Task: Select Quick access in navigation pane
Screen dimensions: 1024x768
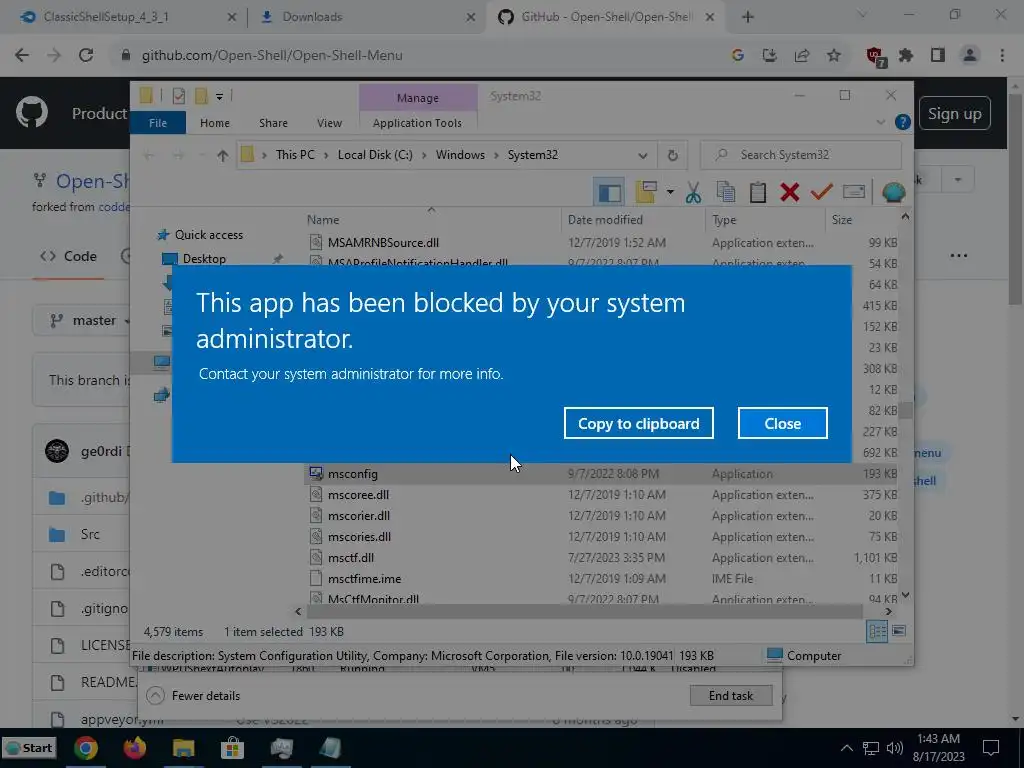Action: pos(208,234)
